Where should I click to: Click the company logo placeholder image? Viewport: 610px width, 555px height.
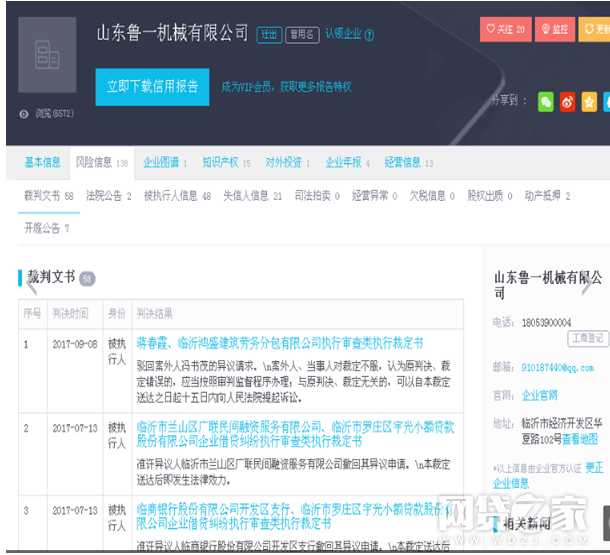click(x=47, y=54)
